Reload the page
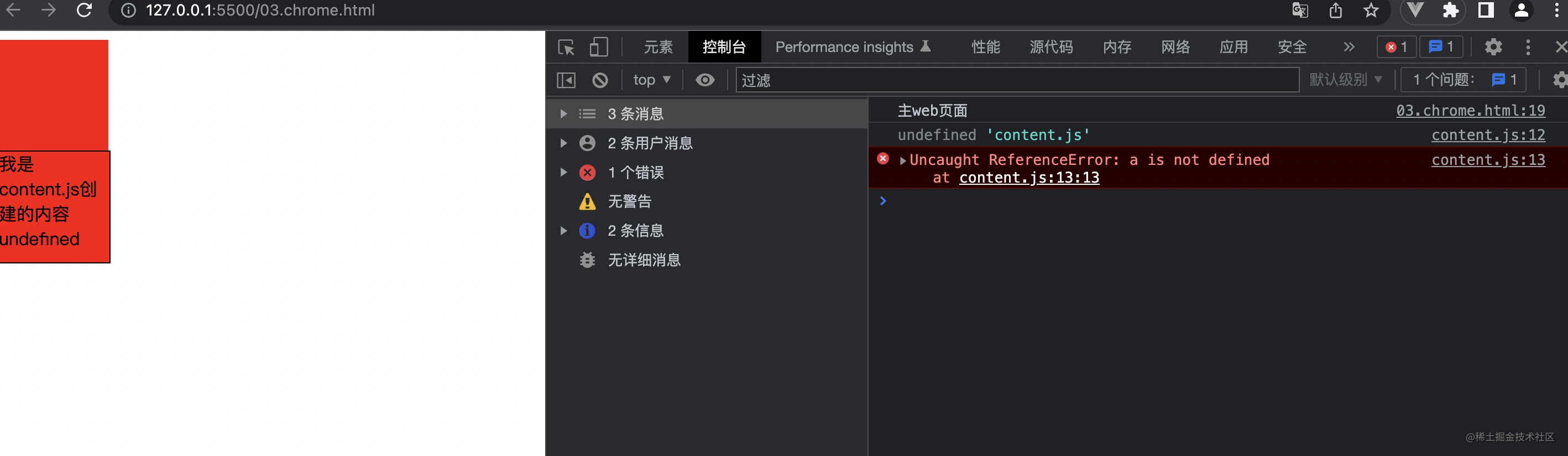Image resolution: width=1568 pixels, height=456 pixels. pyautogui.click(x=84, y=11)
